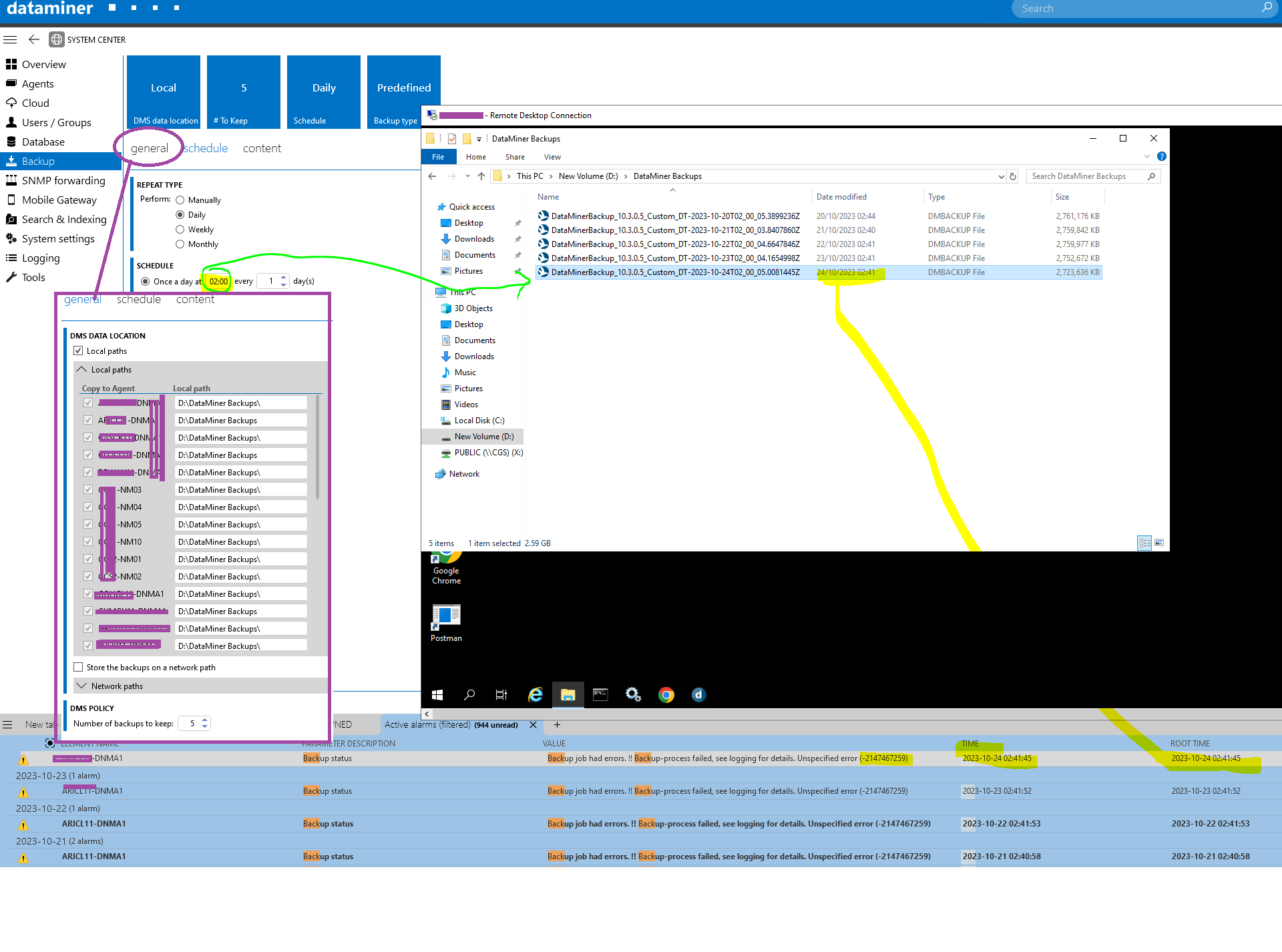Launch Internet Explorer from the taskbar
1282x952 pixels.
click(536, 695)
